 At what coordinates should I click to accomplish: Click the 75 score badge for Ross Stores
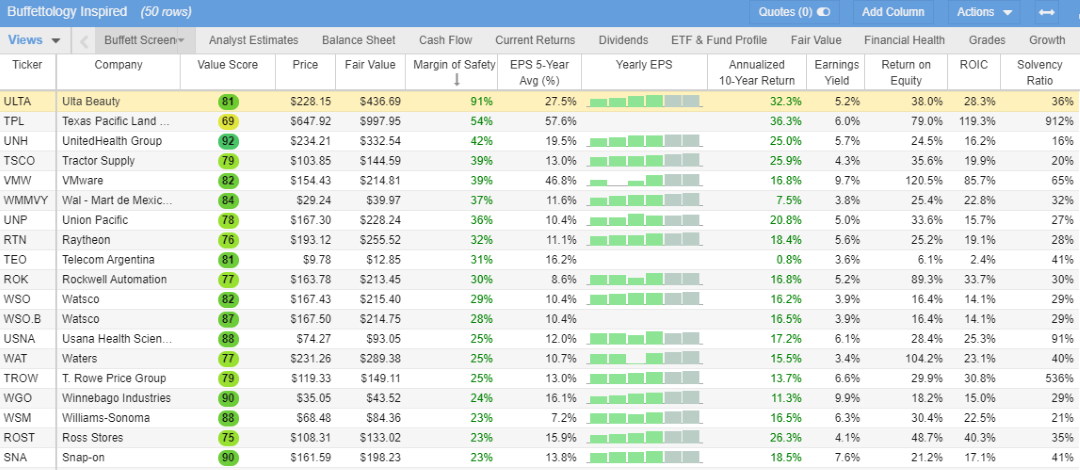pos(228,438)
